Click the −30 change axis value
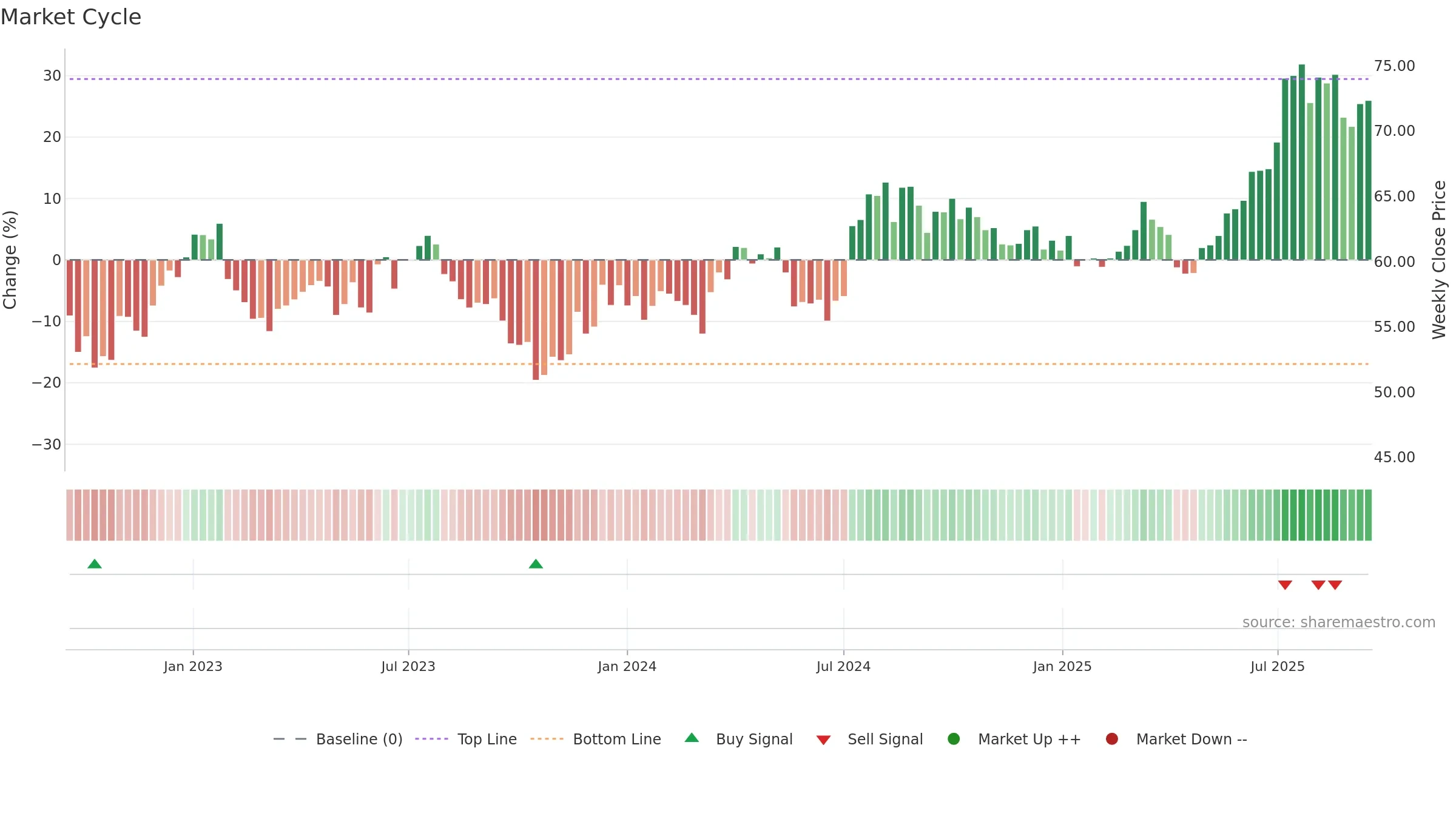Viewport: 1456px width, 819px height. click(x=47, y=445)
